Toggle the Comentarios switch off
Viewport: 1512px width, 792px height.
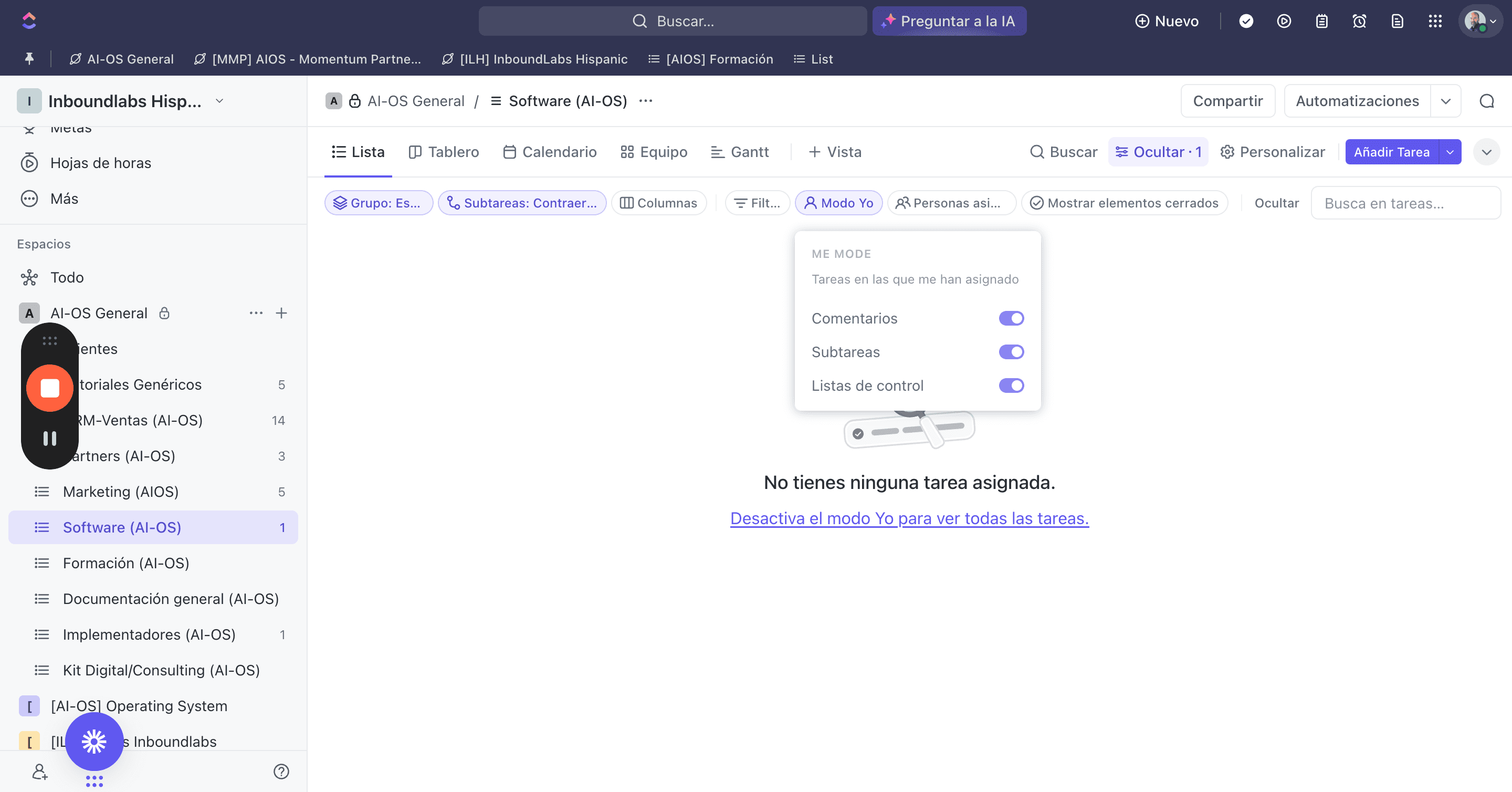[x=1011, y=318]
